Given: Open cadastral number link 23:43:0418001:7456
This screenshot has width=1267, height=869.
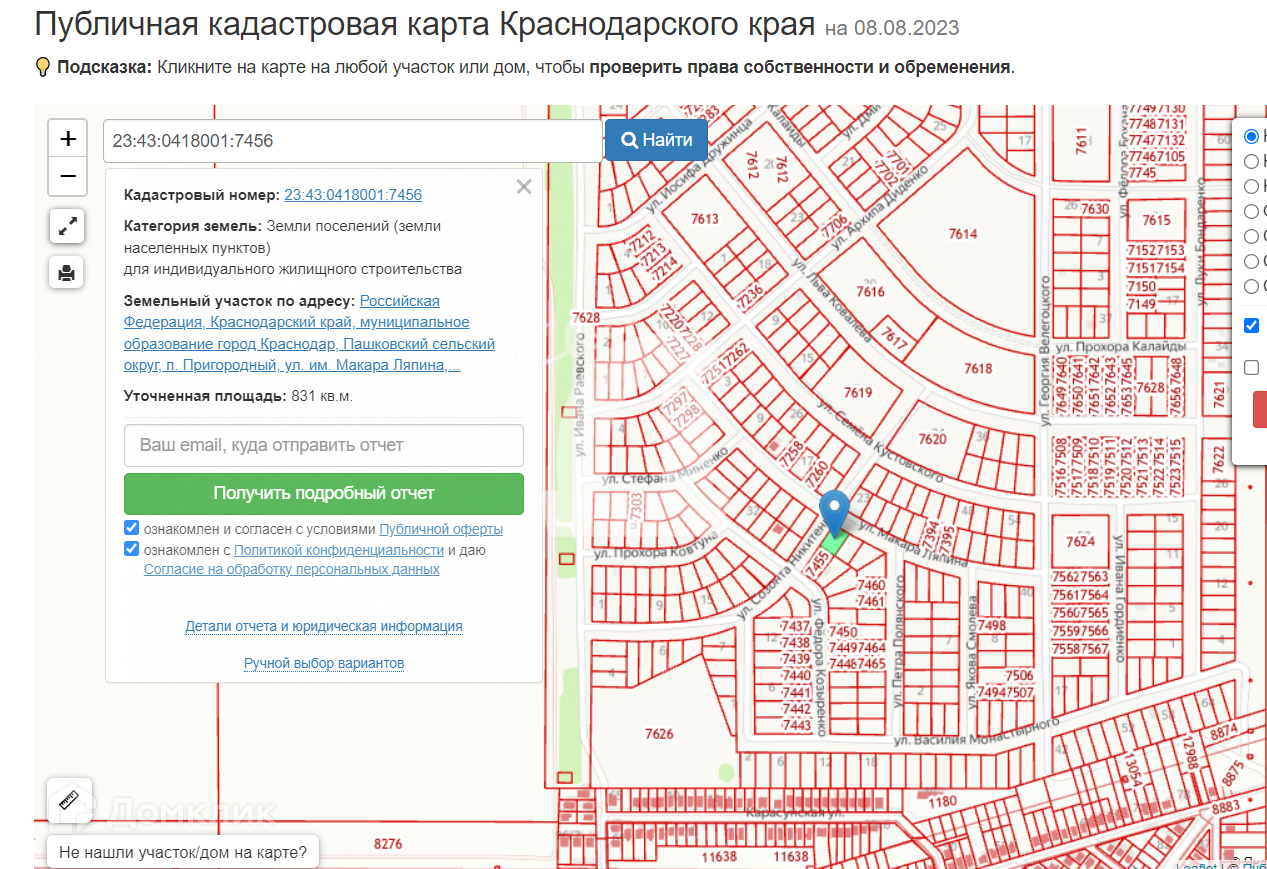Looking at the screenshot, I should [x=353, y=195].
